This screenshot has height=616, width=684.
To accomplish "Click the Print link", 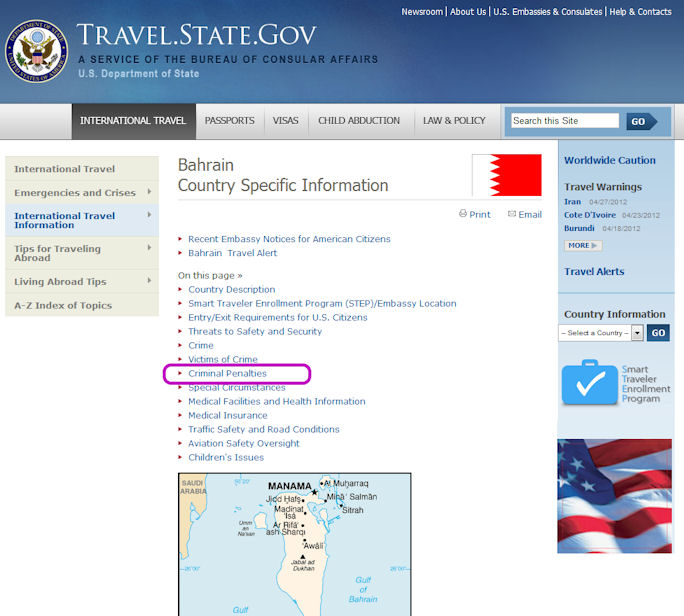I will pyautogui.click(x=480, y=214).
